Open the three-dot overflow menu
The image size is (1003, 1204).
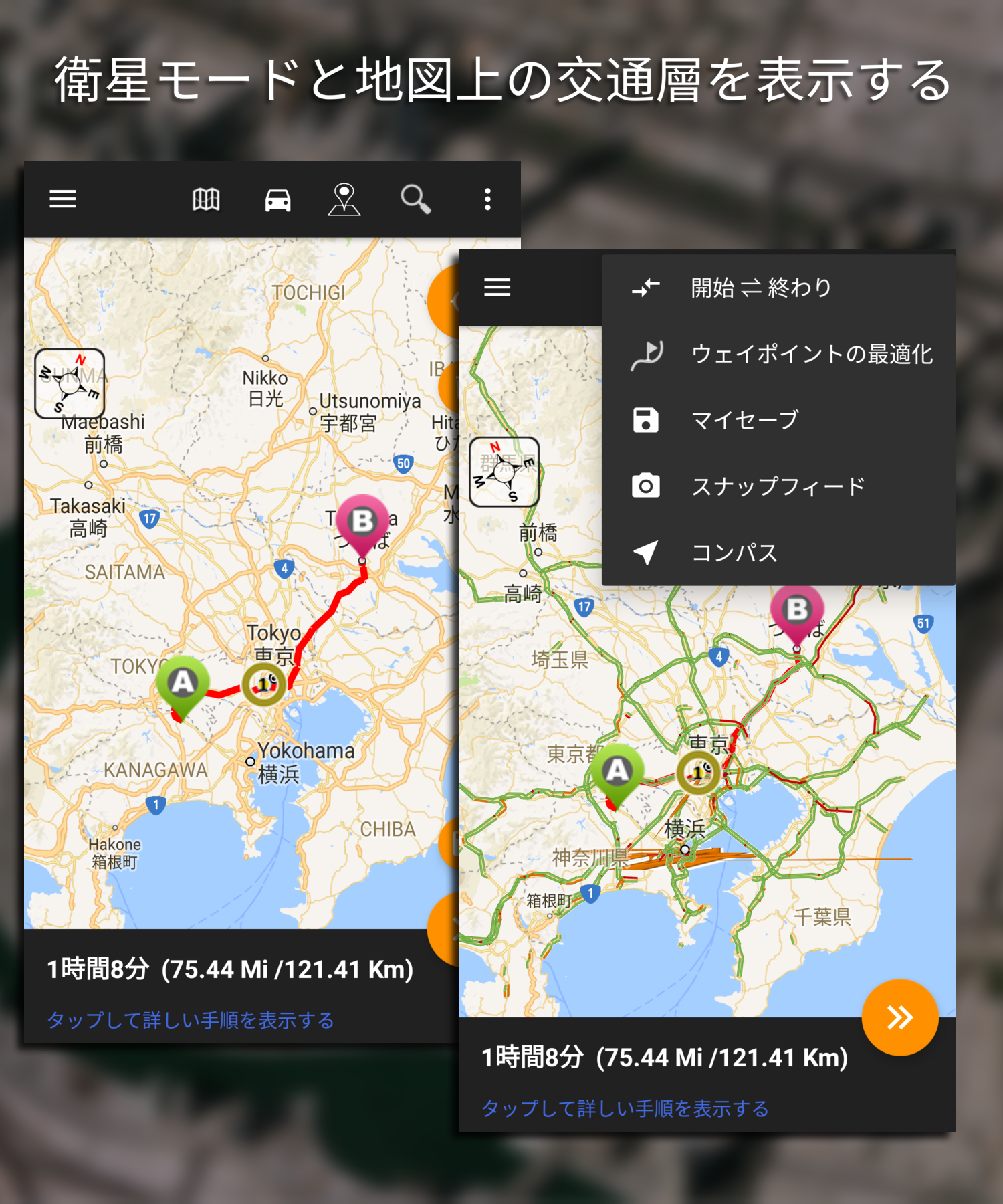487,199
